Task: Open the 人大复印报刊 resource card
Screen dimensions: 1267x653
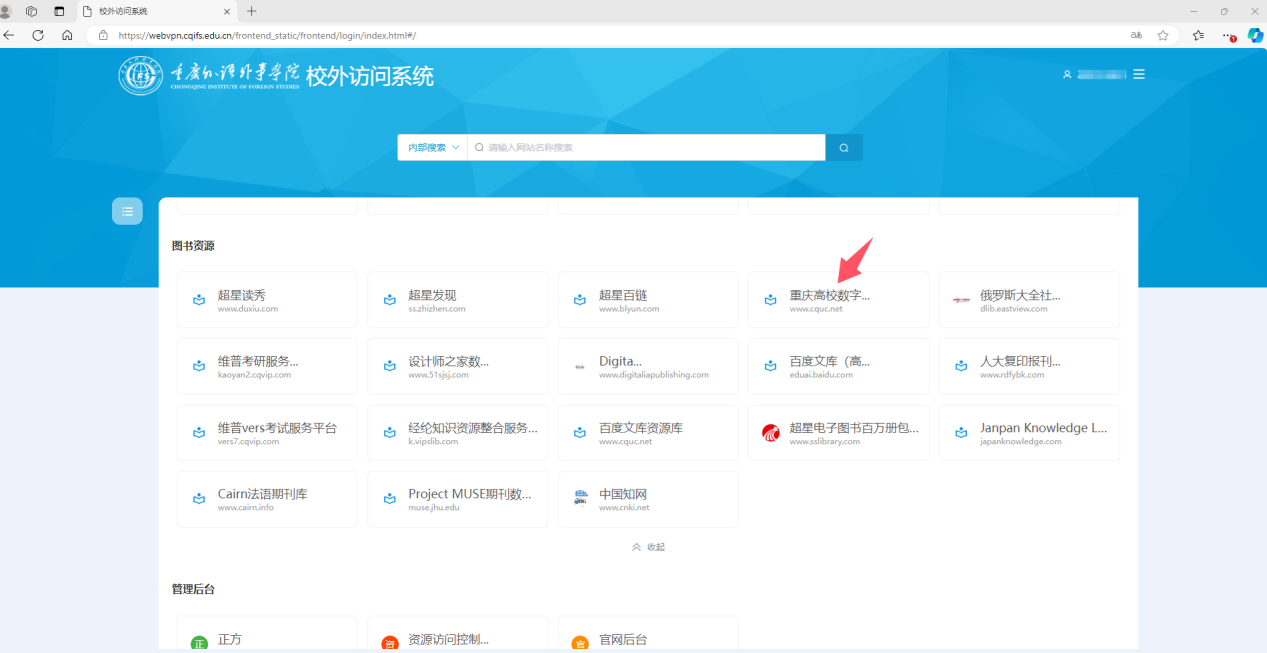Action: point(1029,366)
